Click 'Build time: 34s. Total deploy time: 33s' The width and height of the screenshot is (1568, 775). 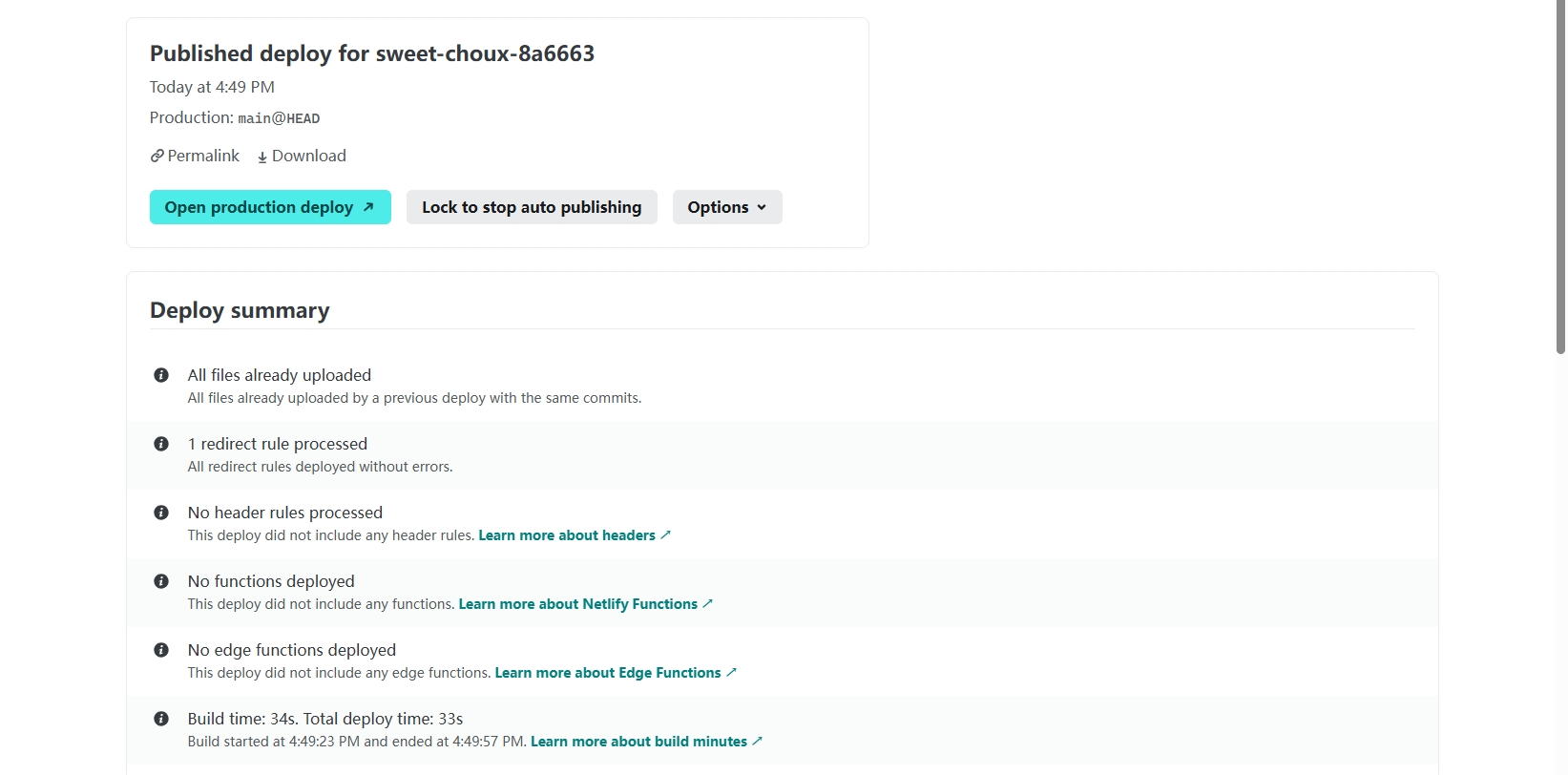[x=325, y=719]
